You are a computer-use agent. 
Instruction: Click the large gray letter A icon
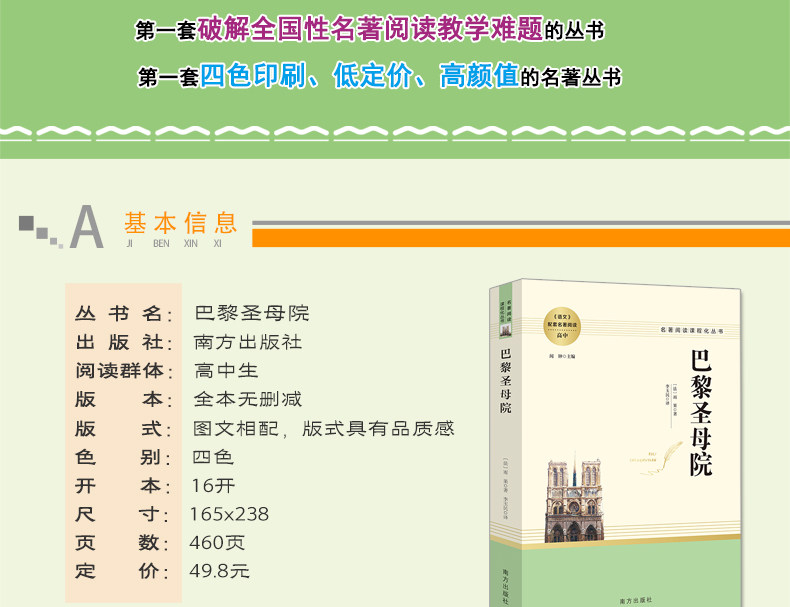(87, 227)
